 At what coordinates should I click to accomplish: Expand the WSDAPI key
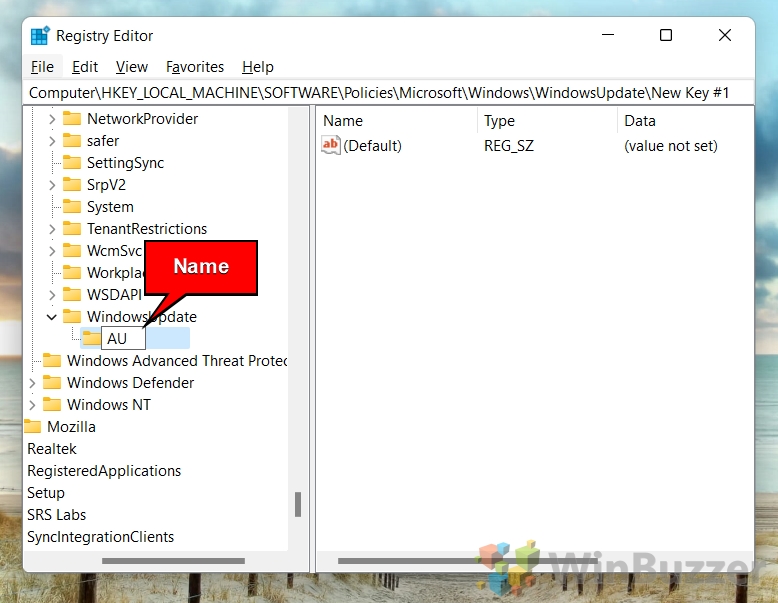click(x=52, y=295)
